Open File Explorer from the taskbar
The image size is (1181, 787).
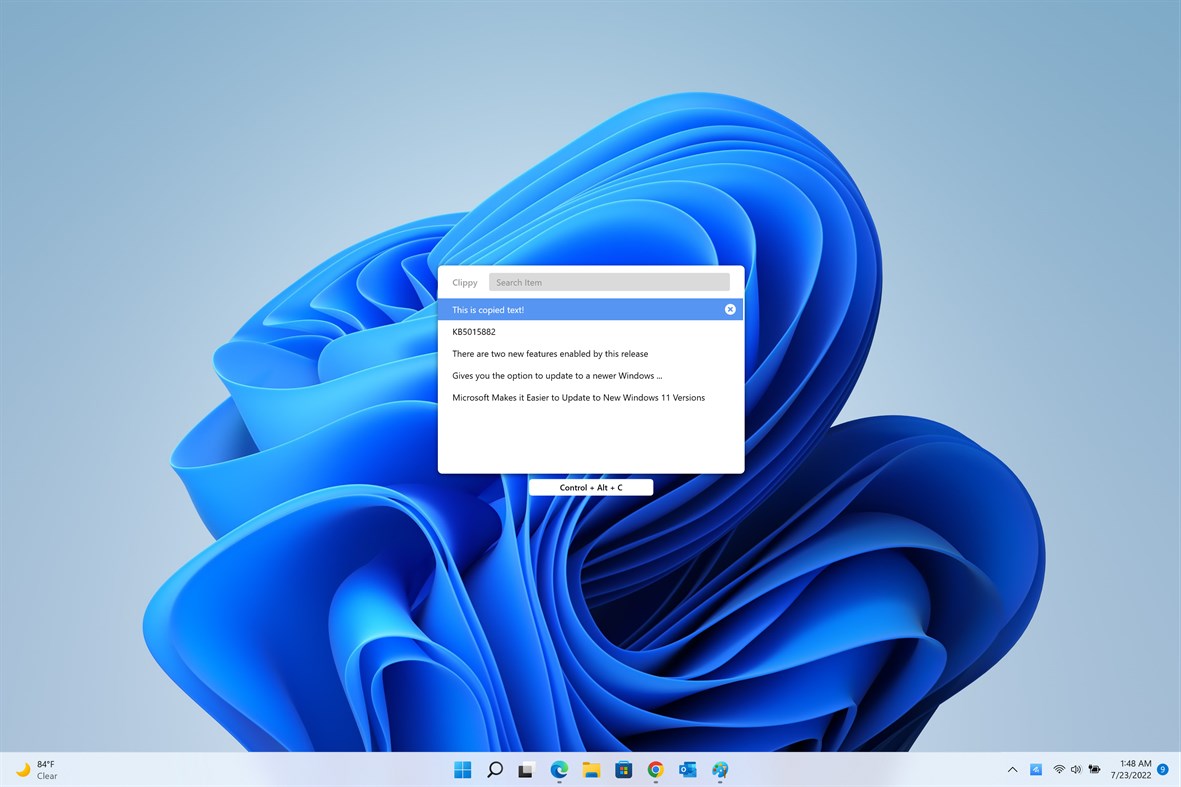tap(590, 770)
